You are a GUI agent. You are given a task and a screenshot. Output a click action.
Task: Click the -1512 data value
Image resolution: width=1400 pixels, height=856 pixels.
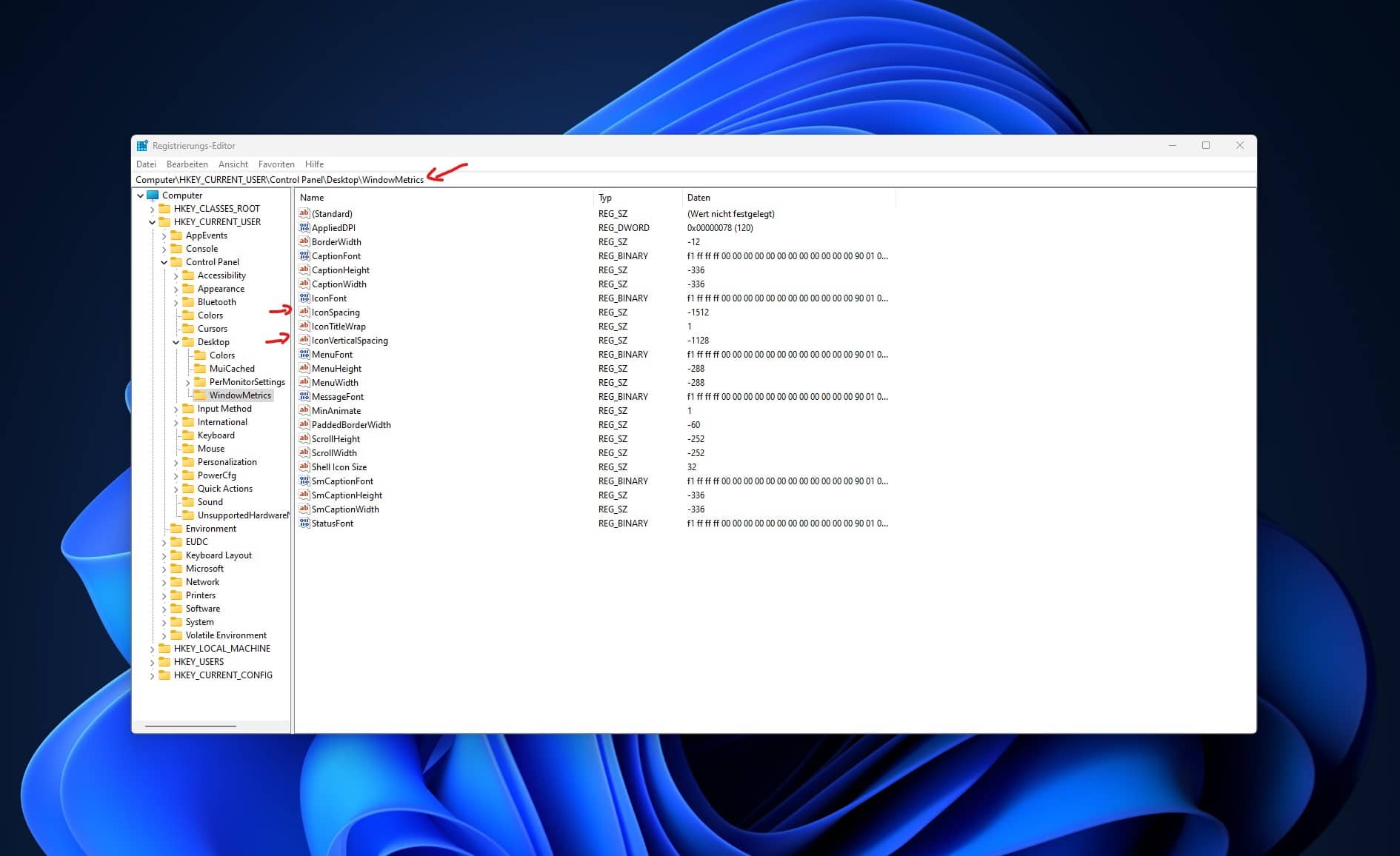698,312
